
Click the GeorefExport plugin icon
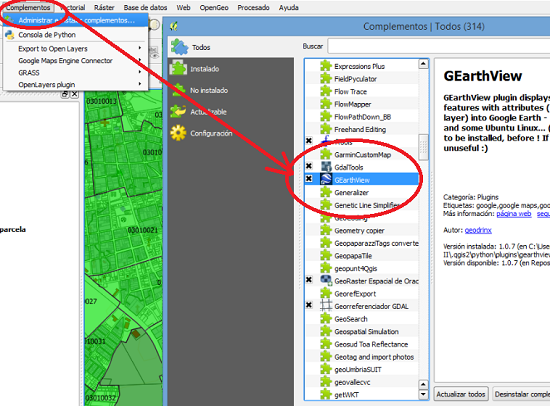click(326, 293)
